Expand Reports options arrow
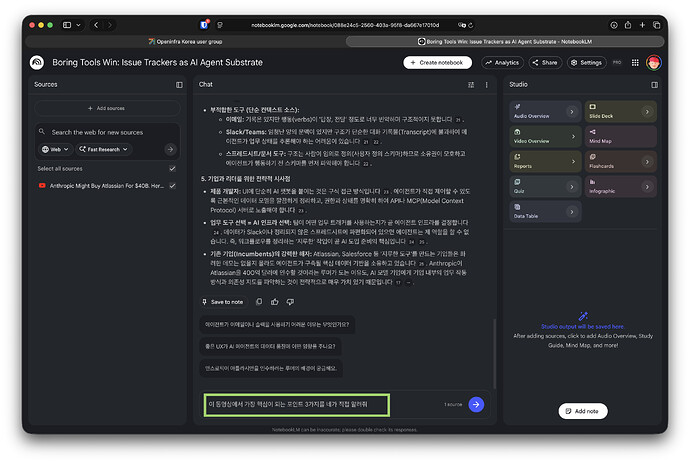This screenshot has height=462, width=690. [573, 161]
